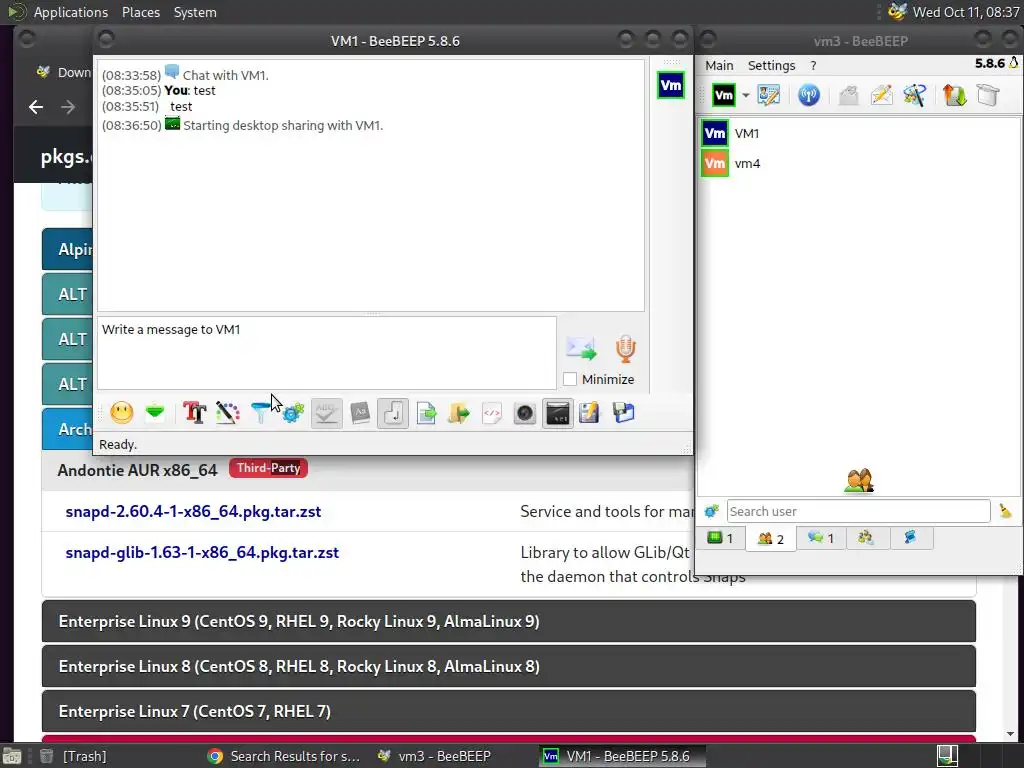The height and width of the screenshot is (768, 1024).
Task: Click the message box 'Write a message to VM1'
Action: pos(327,353)
